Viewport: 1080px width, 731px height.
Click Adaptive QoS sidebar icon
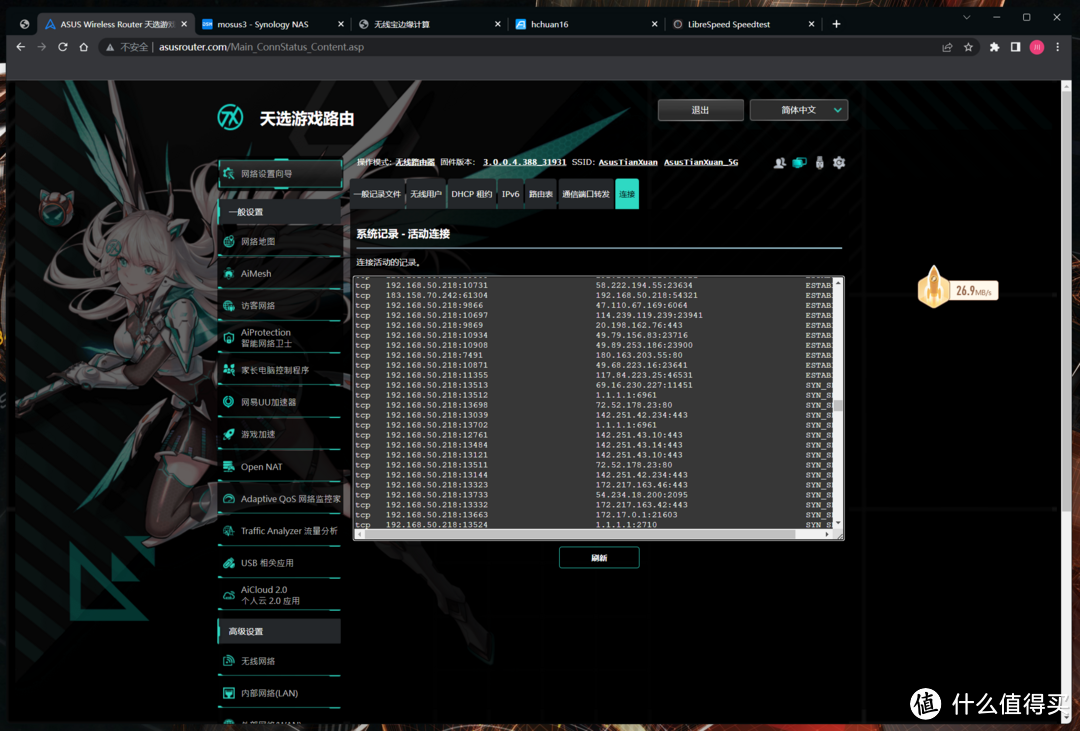click(229, 499)
